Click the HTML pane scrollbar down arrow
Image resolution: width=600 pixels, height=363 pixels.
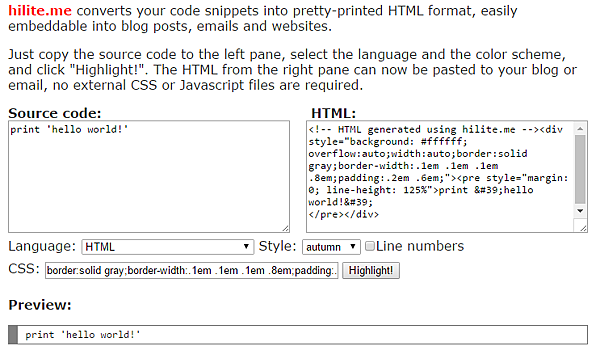[580, 211]
